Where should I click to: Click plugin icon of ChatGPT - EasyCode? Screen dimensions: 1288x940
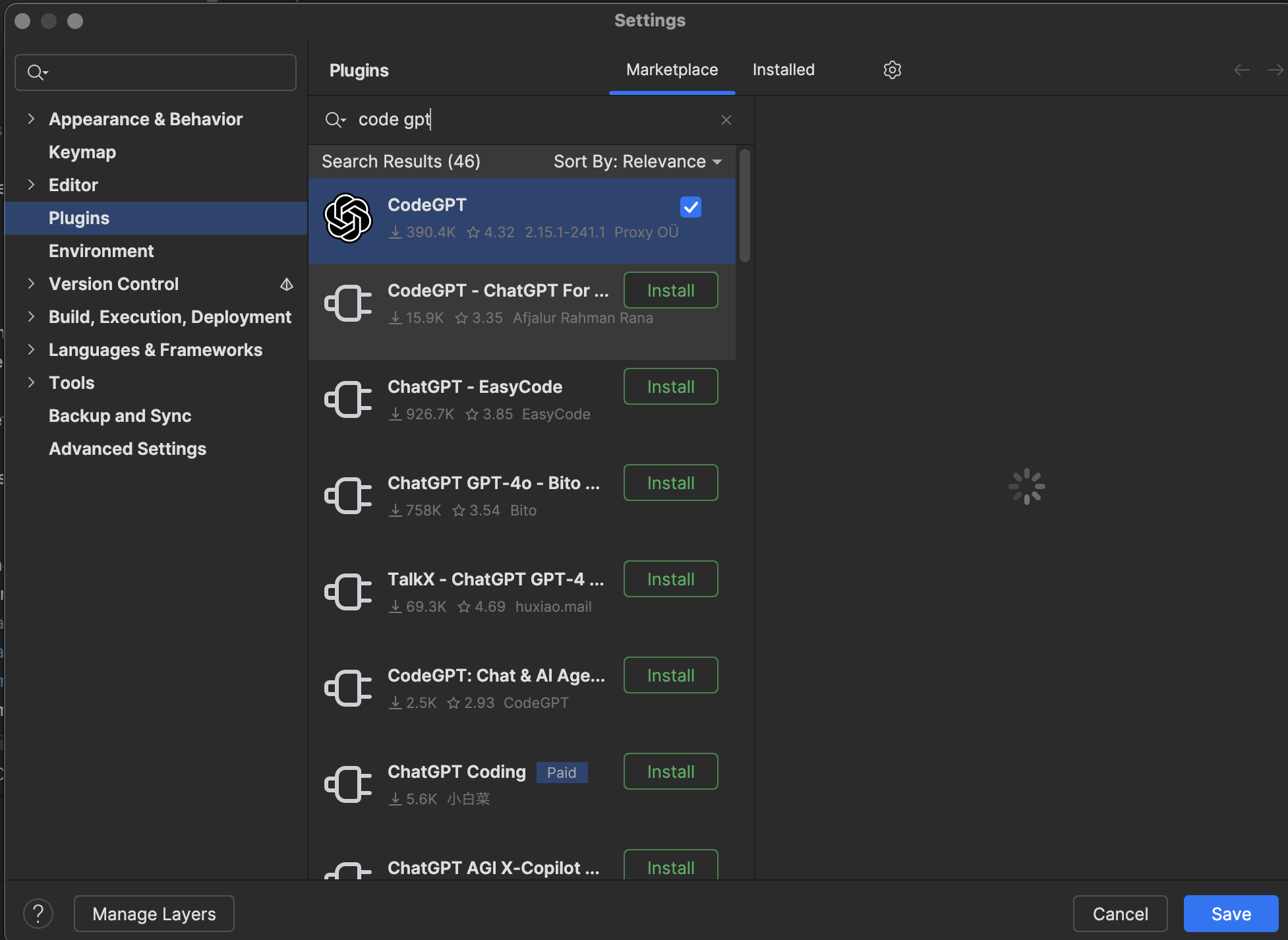(x=348, y=399)
